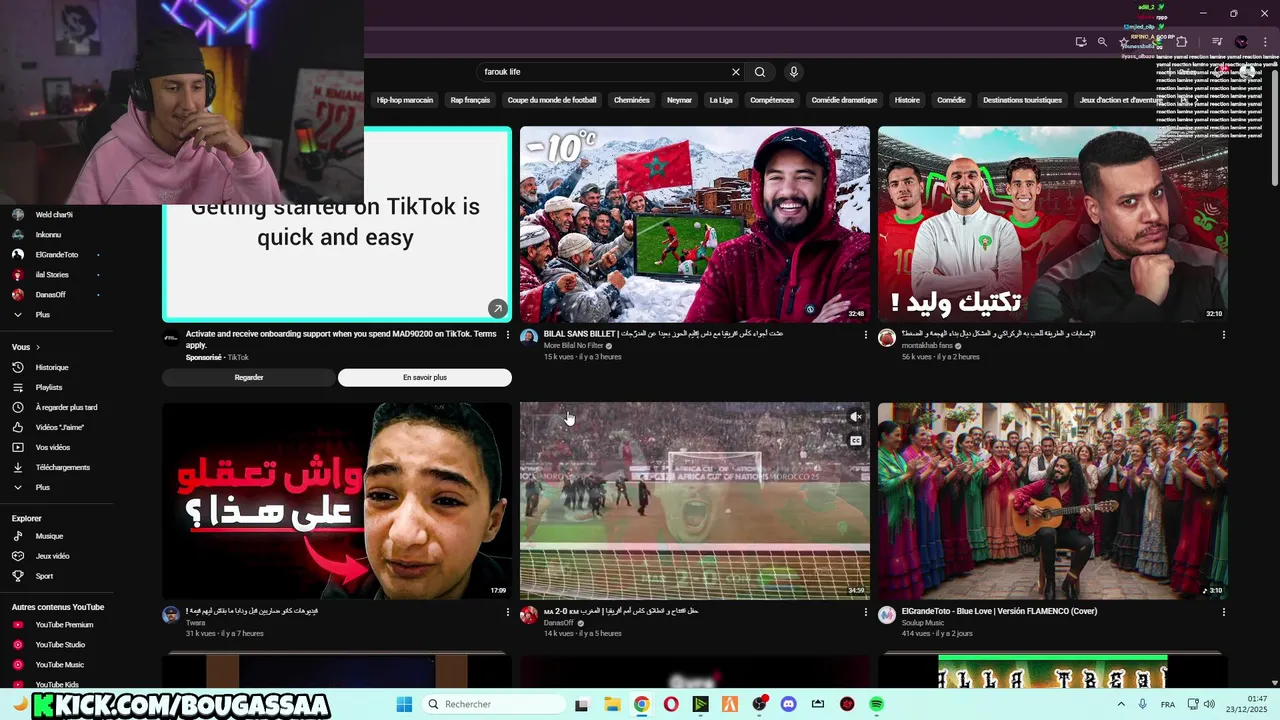Select the Compétences chip
1280x720 pixels.
point(772,100)
